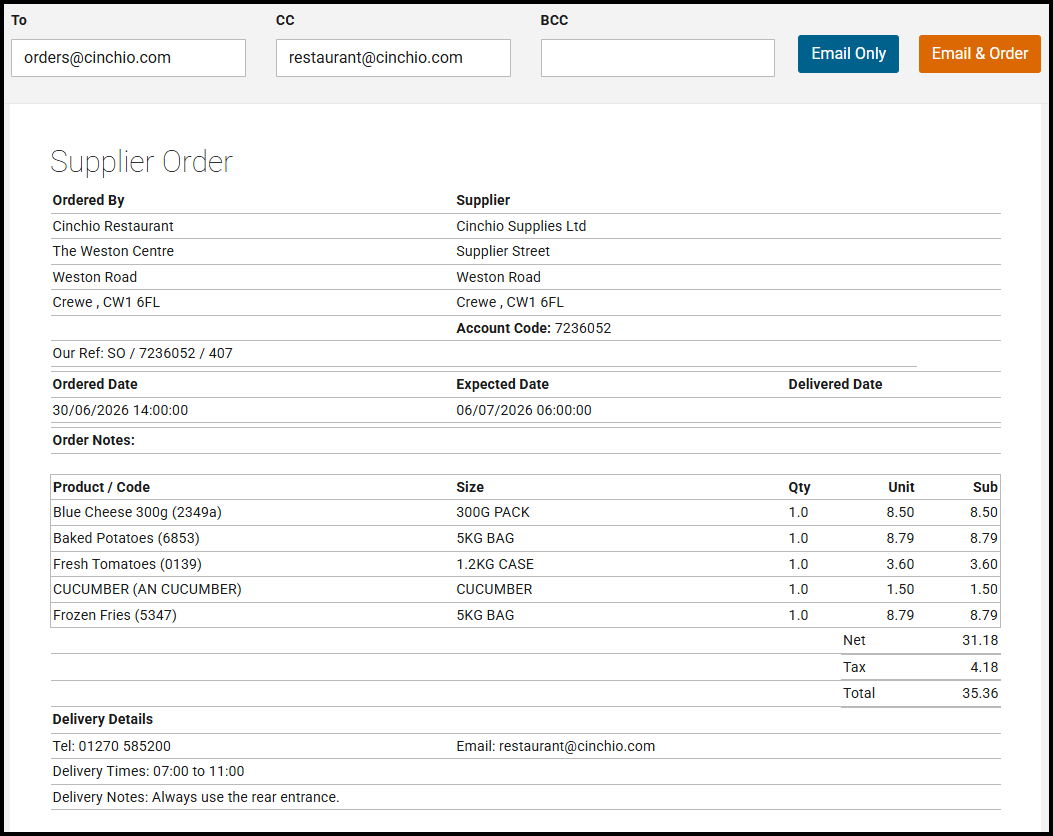Click the Qty column header
Viewport: 1053px width, 836px height.
799,487
